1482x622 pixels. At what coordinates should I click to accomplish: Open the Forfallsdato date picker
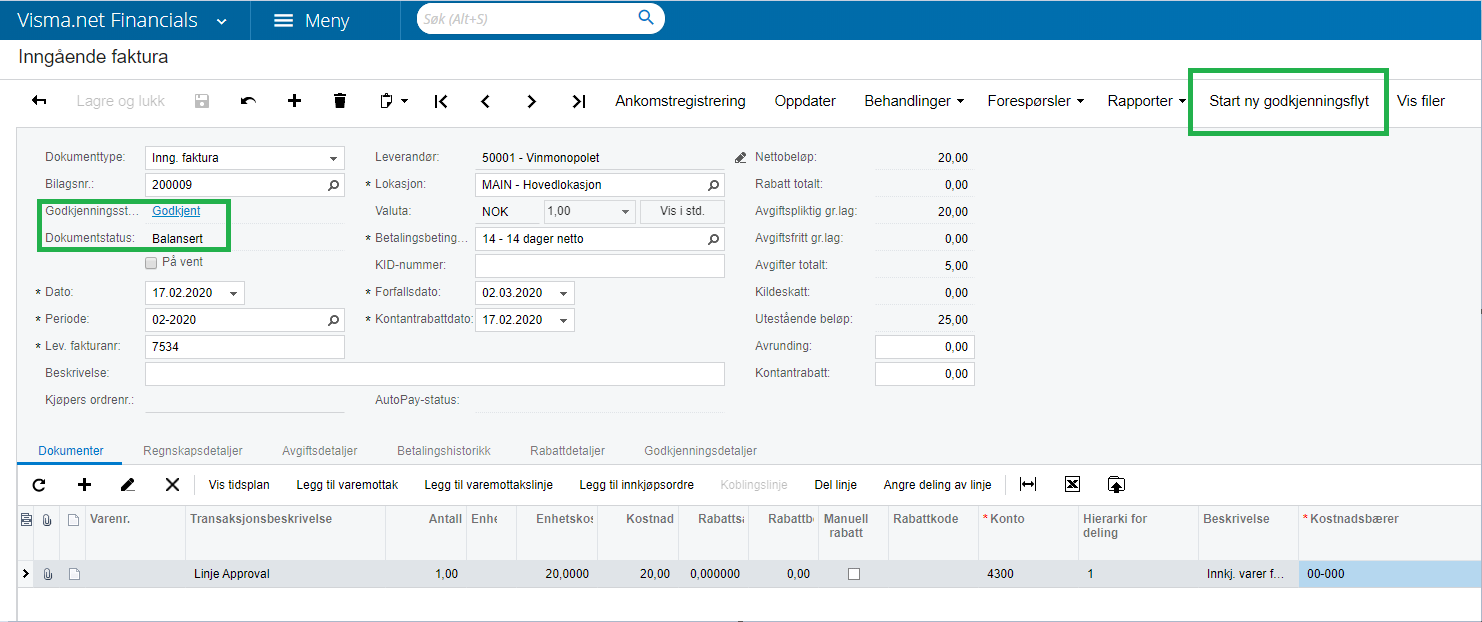(564, 293)
